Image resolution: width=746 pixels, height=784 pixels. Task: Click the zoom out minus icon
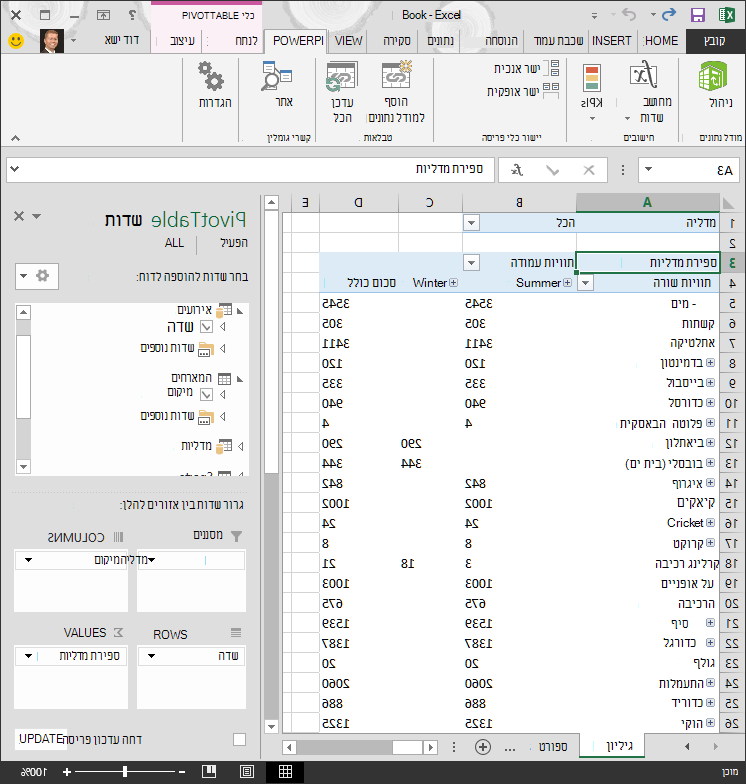(x=182, y=772)
